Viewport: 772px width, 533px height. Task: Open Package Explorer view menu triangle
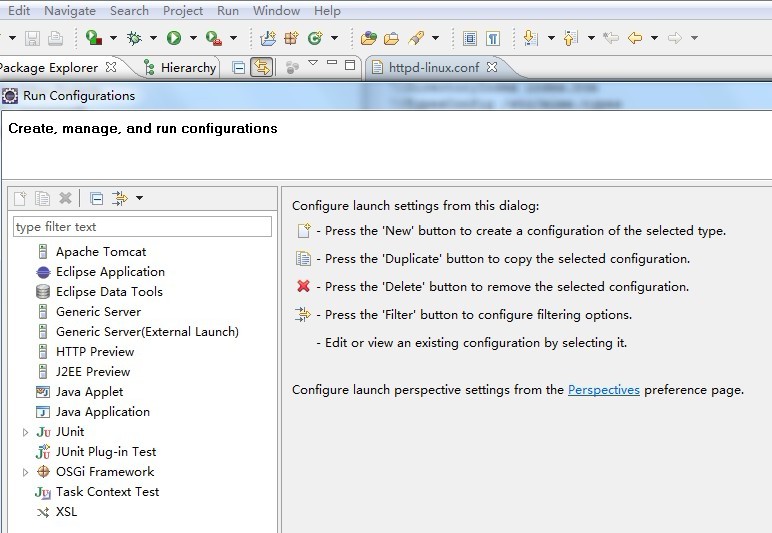[x=313, y=63]
